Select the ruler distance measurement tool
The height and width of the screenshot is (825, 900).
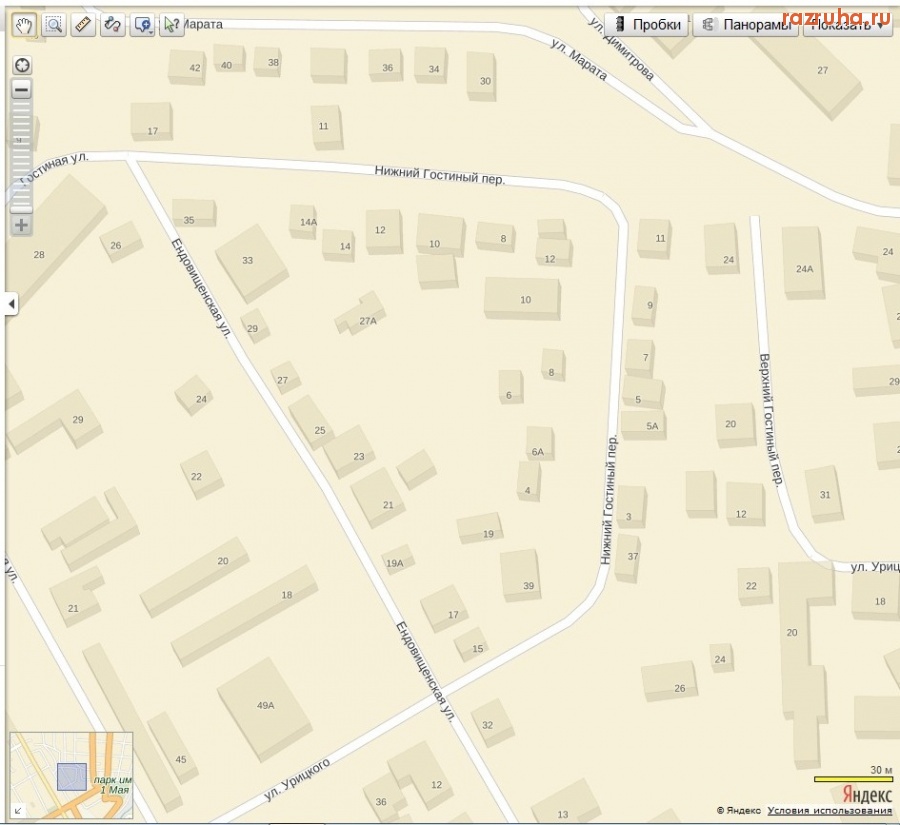coord(83,25)
